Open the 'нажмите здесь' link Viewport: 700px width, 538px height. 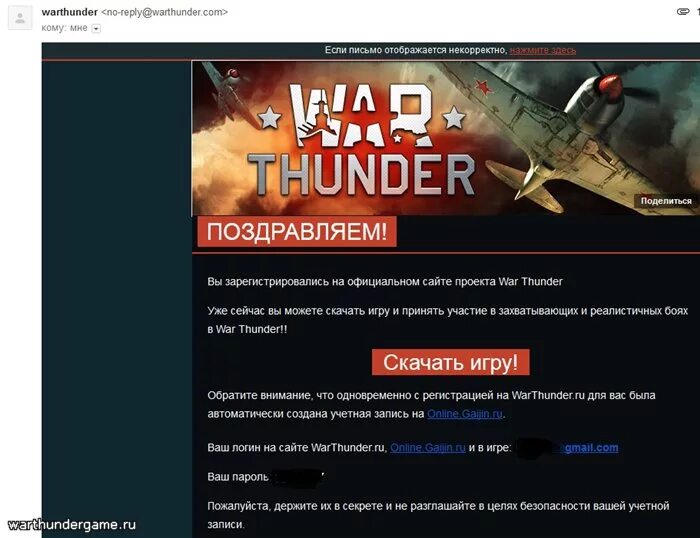542,50
